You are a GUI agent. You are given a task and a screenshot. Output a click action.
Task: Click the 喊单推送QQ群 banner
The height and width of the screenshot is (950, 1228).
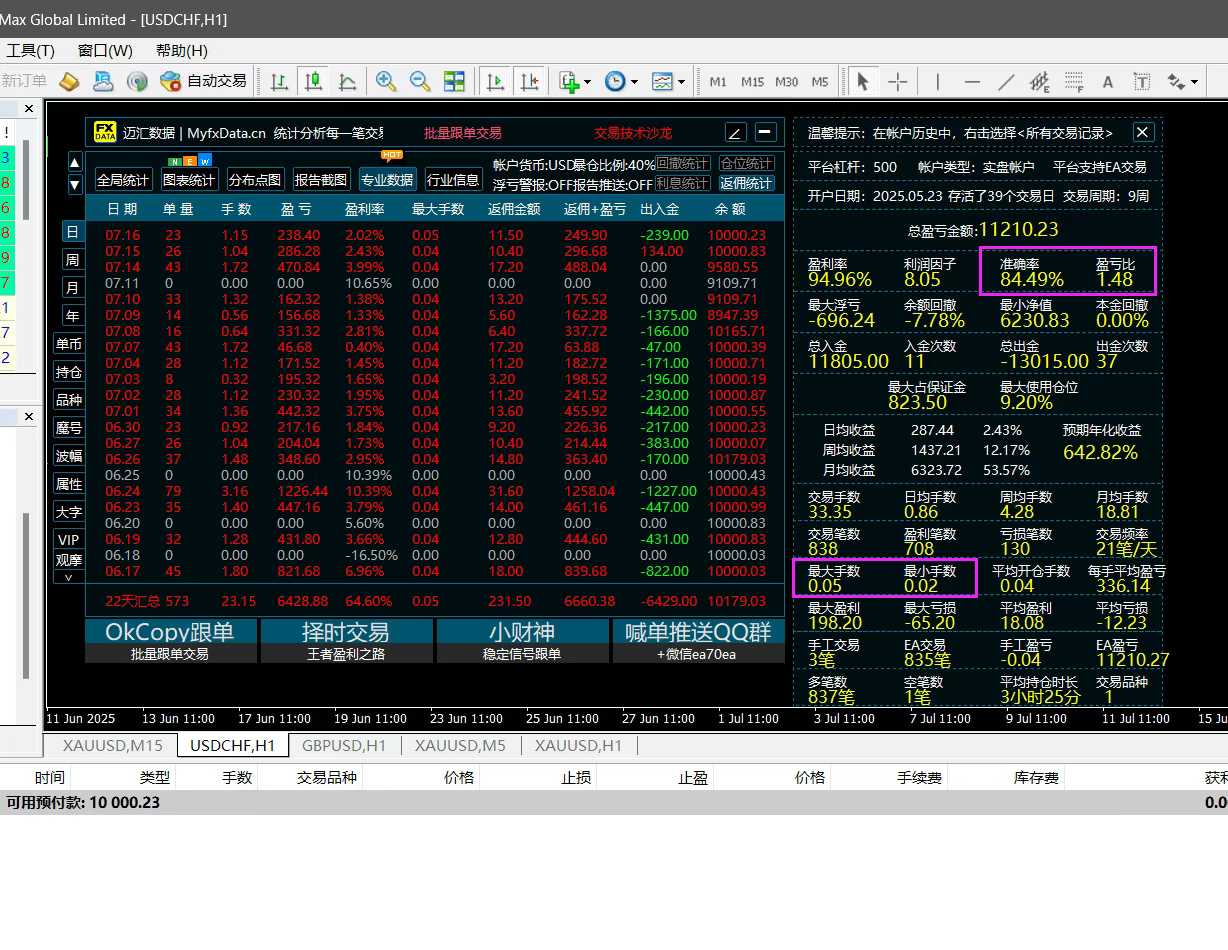click(698, 641)
